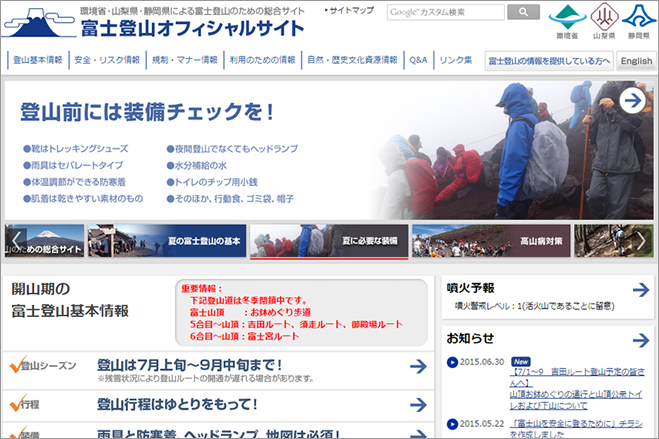Click the New badge in news
The image size is (659, 439).
point(521,361)
